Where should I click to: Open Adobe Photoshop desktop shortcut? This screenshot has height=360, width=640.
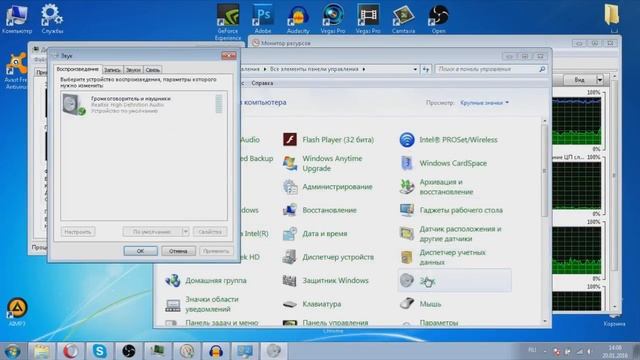click(263, 18)
